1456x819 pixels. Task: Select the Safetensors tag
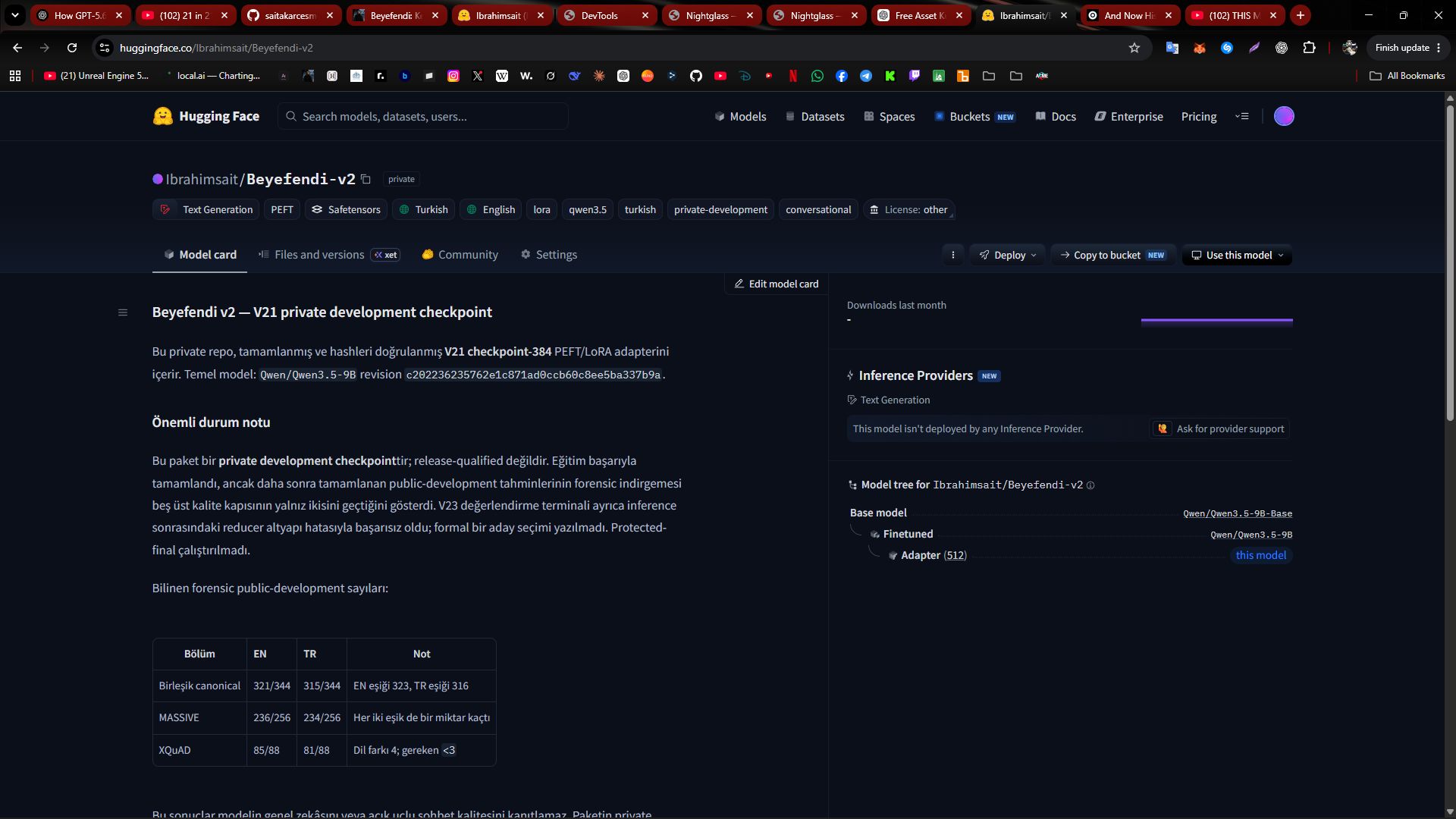tap(346, 210)
